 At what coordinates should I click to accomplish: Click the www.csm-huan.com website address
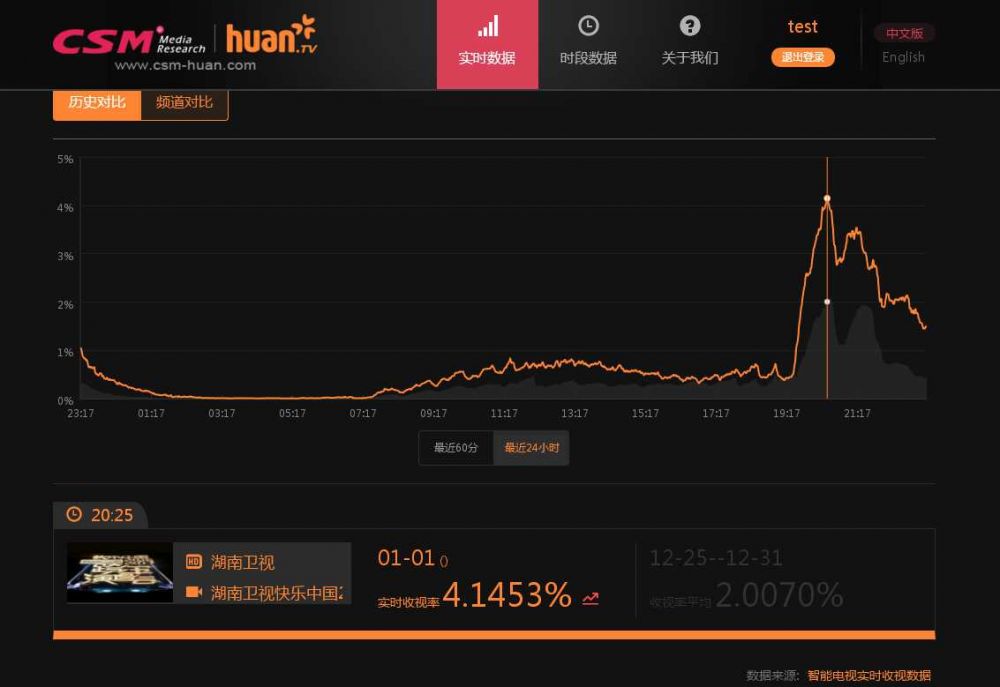(185, 66)
